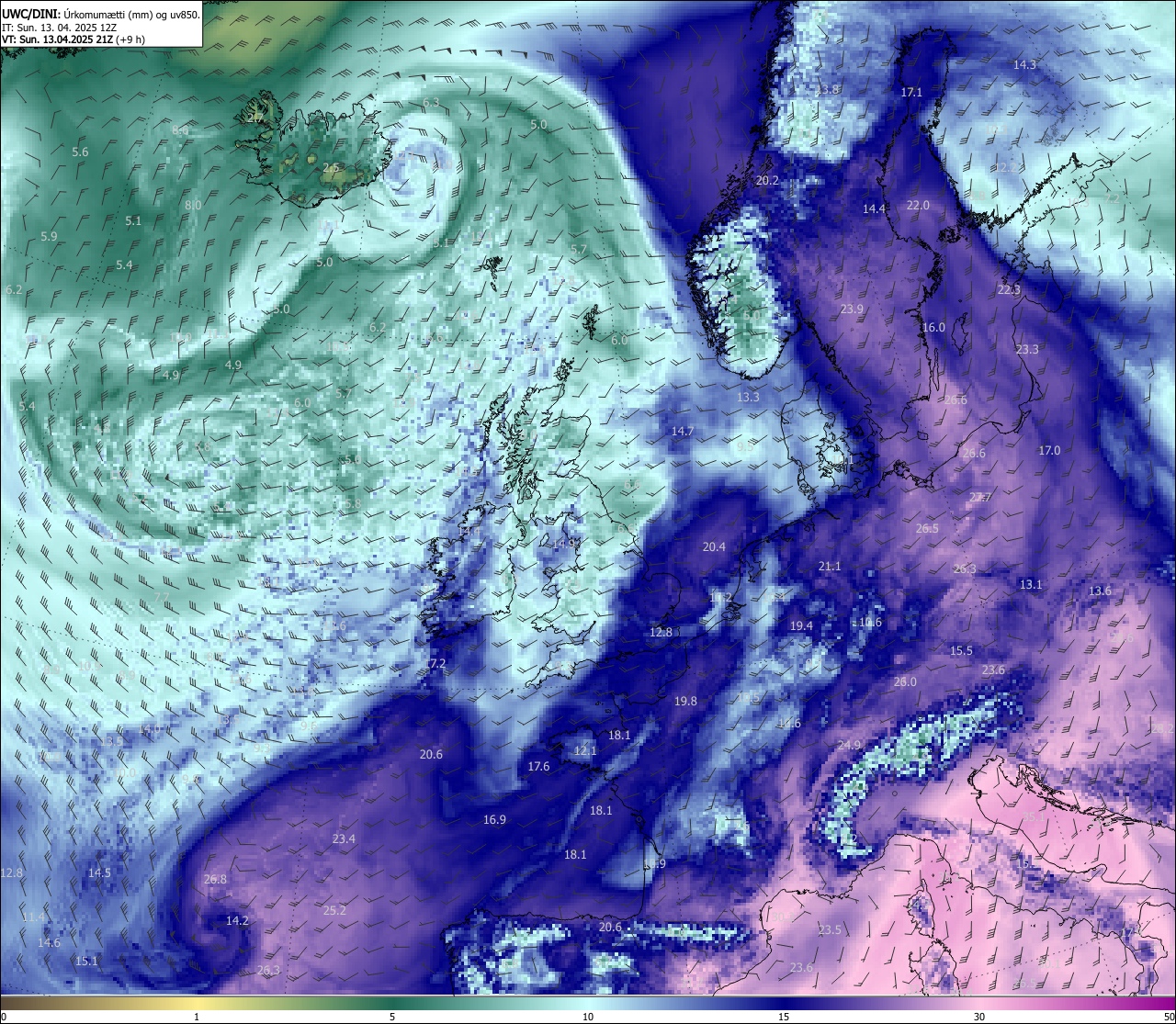Click the 23.5 map value

[830, 930]
